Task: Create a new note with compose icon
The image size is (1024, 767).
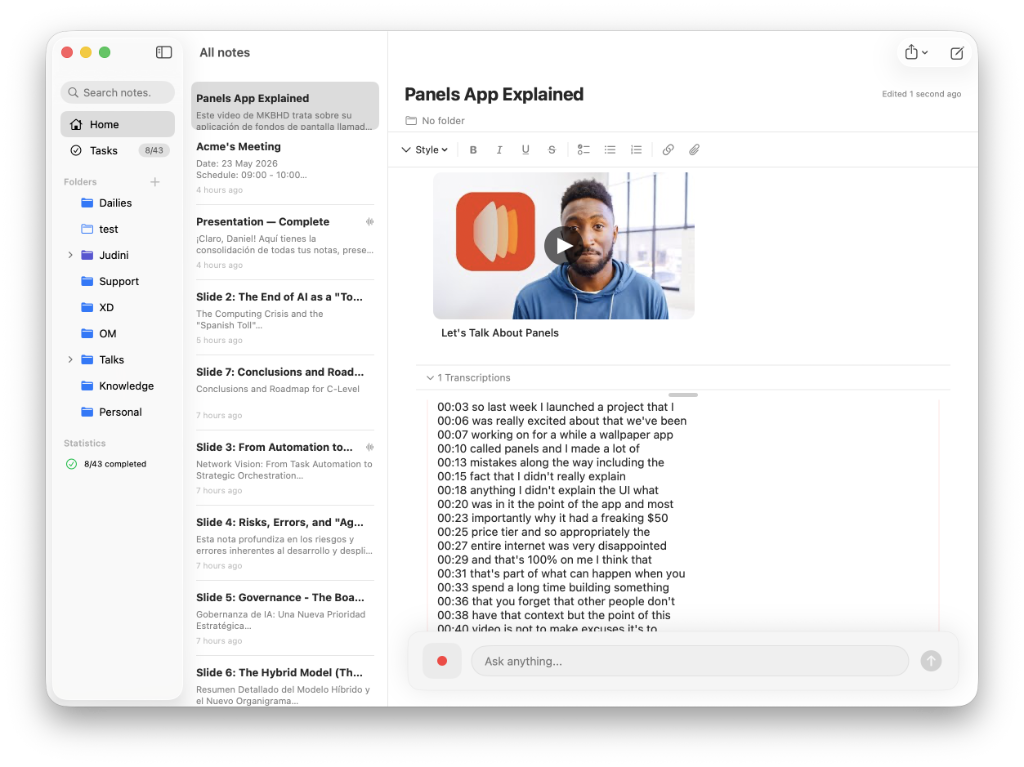Action: tap(956, 53)
